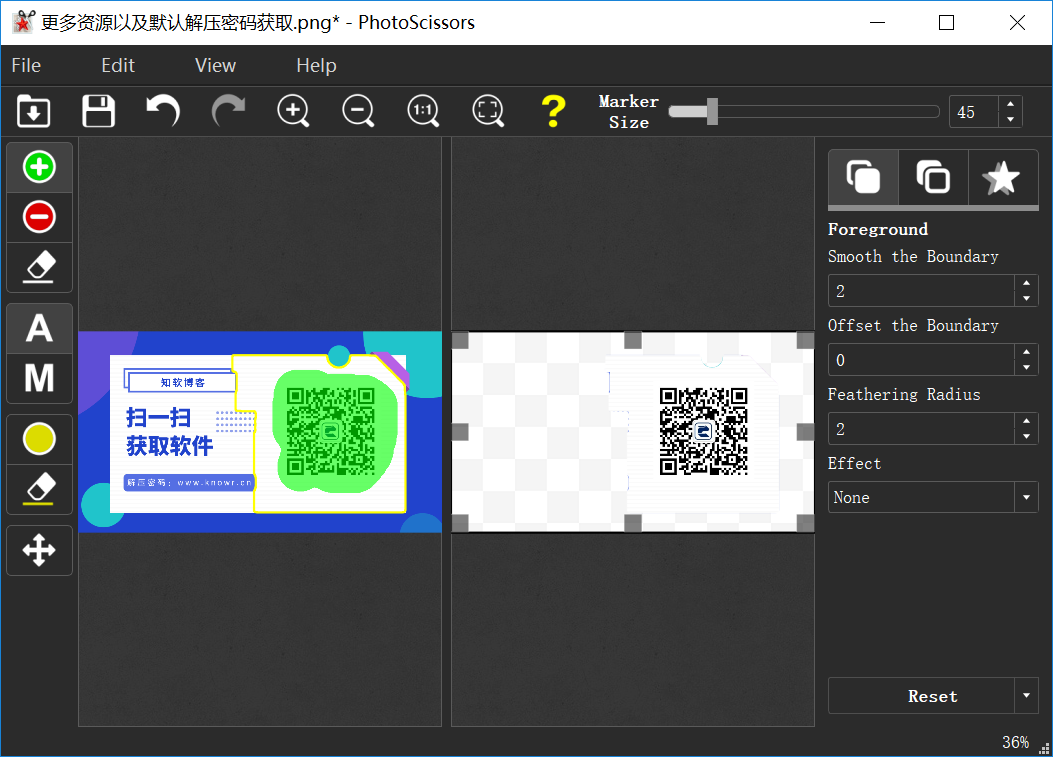This screenshot has height=757, width=1053.
Task: Set zoom to actual 1:1 size
Action: click(423, 111)
